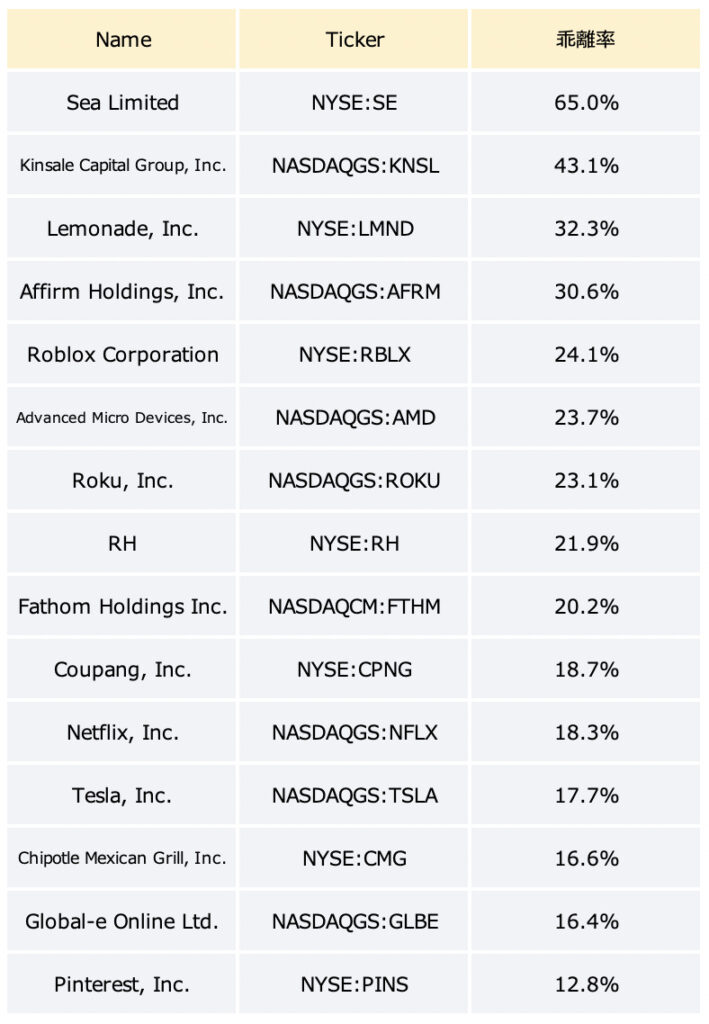Select Kinsale Capital Group, Inc. cell
This screenshot has width=709, height=1024.
click(122, 165)
